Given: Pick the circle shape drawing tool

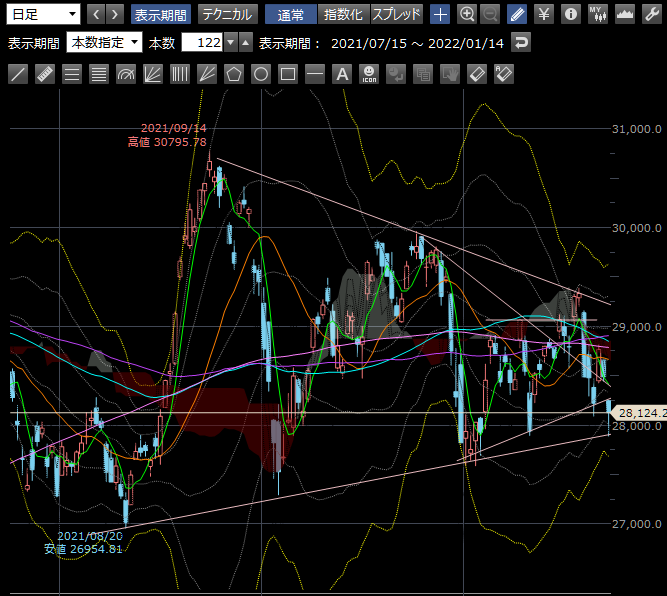Looking at the screenshot, I should coord(261,73).
